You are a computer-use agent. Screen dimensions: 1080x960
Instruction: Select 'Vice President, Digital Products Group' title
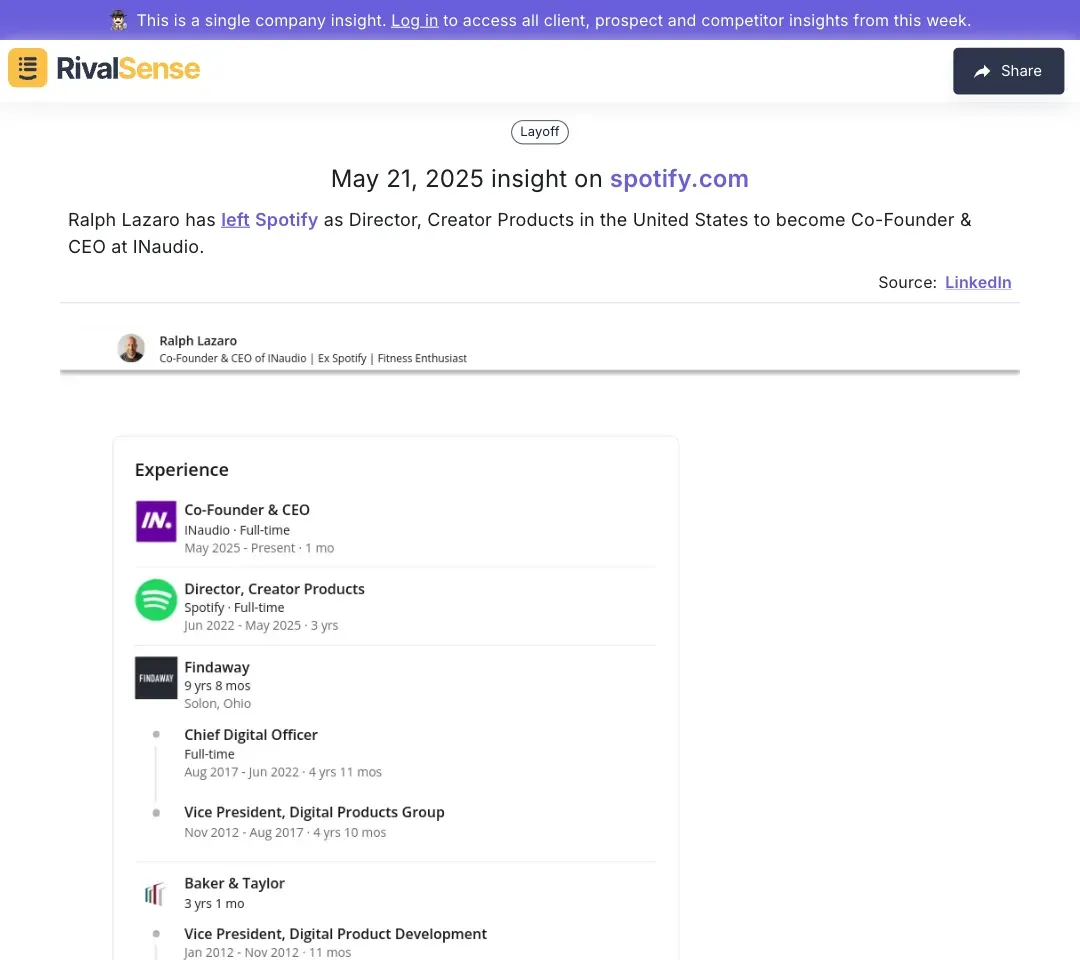tap(314, 812)
